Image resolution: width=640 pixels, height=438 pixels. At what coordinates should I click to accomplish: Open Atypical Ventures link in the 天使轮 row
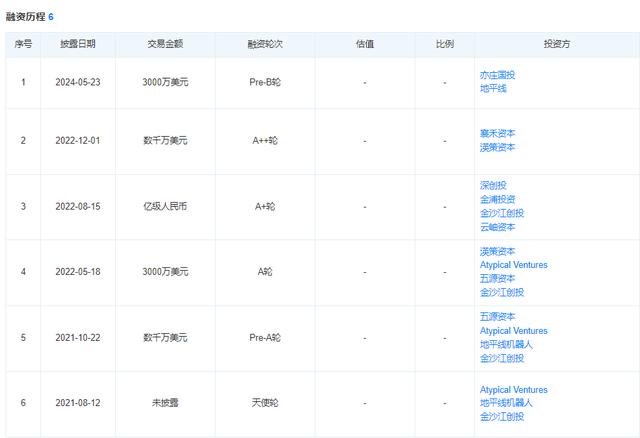513,389
